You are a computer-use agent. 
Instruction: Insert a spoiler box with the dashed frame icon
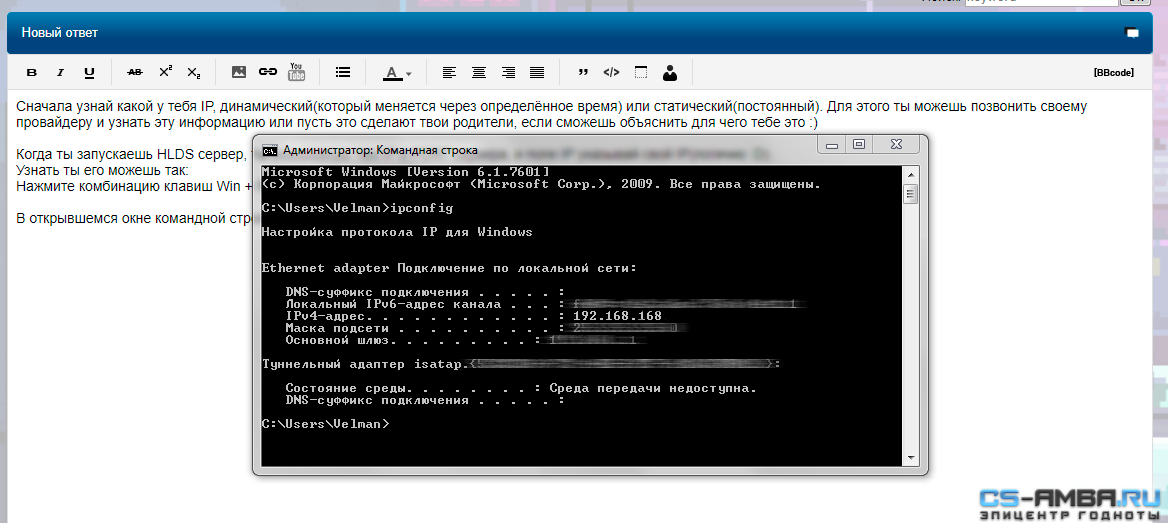(641, 72)
